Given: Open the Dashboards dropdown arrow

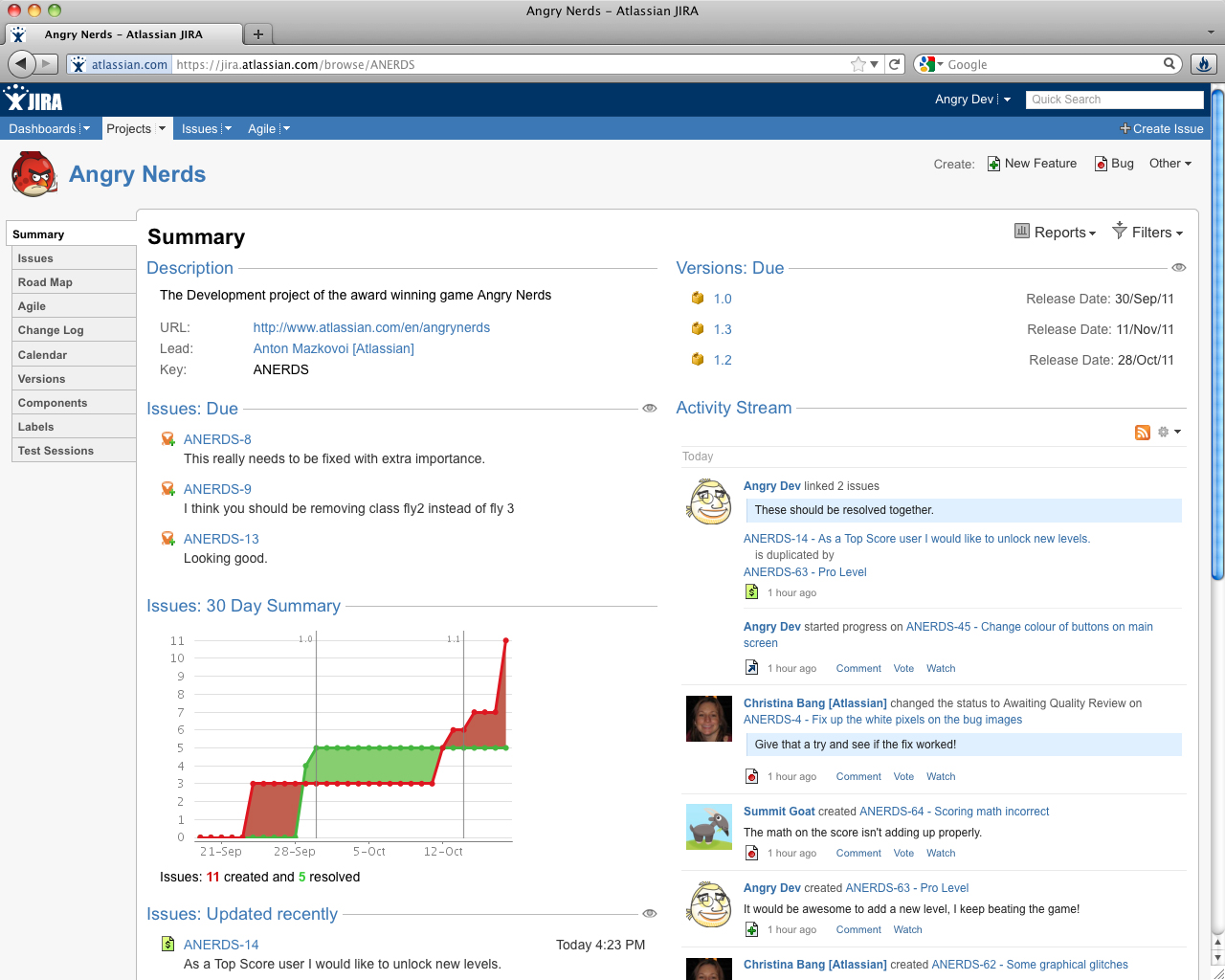Looking at the screenshot, I should [86, 129].
